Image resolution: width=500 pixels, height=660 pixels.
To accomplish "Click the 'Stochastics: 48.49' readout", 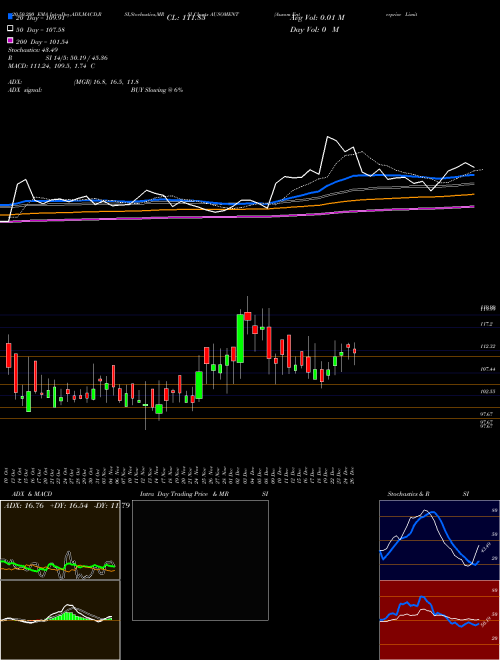I will coord(33,50).
